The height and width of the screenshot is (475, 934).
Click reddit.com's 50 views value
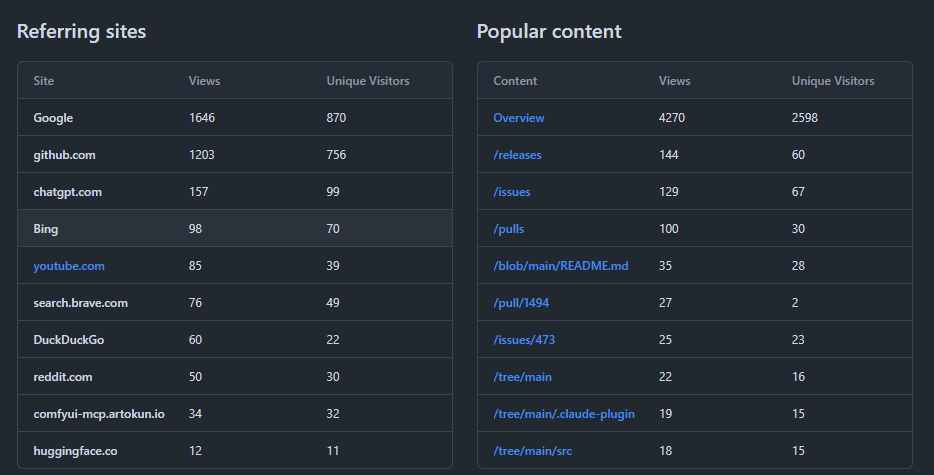click(x=195, y=377)
